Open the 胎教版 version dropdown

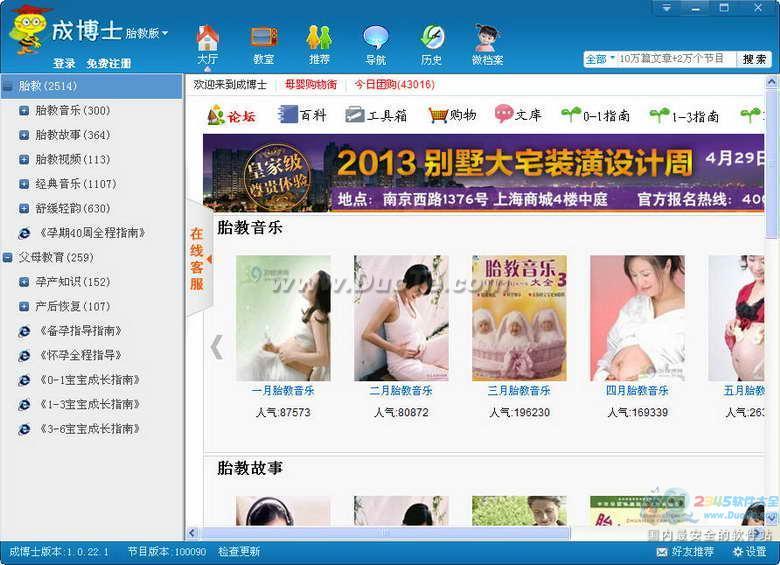click(147, 33)
